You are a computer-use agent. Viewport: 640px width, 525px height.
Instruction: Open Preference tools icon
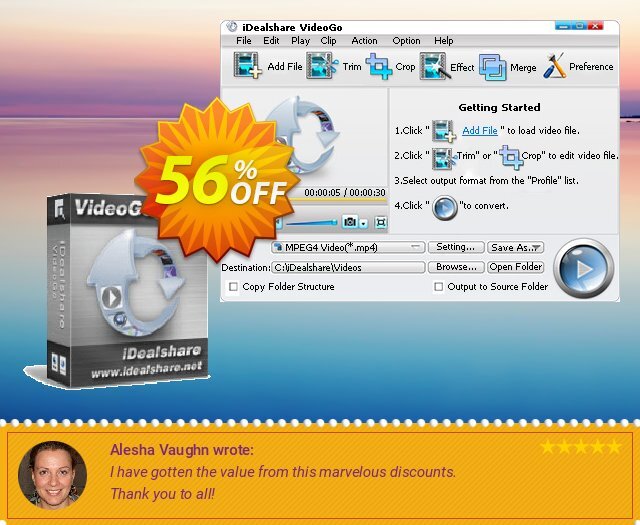click(555, 65)
